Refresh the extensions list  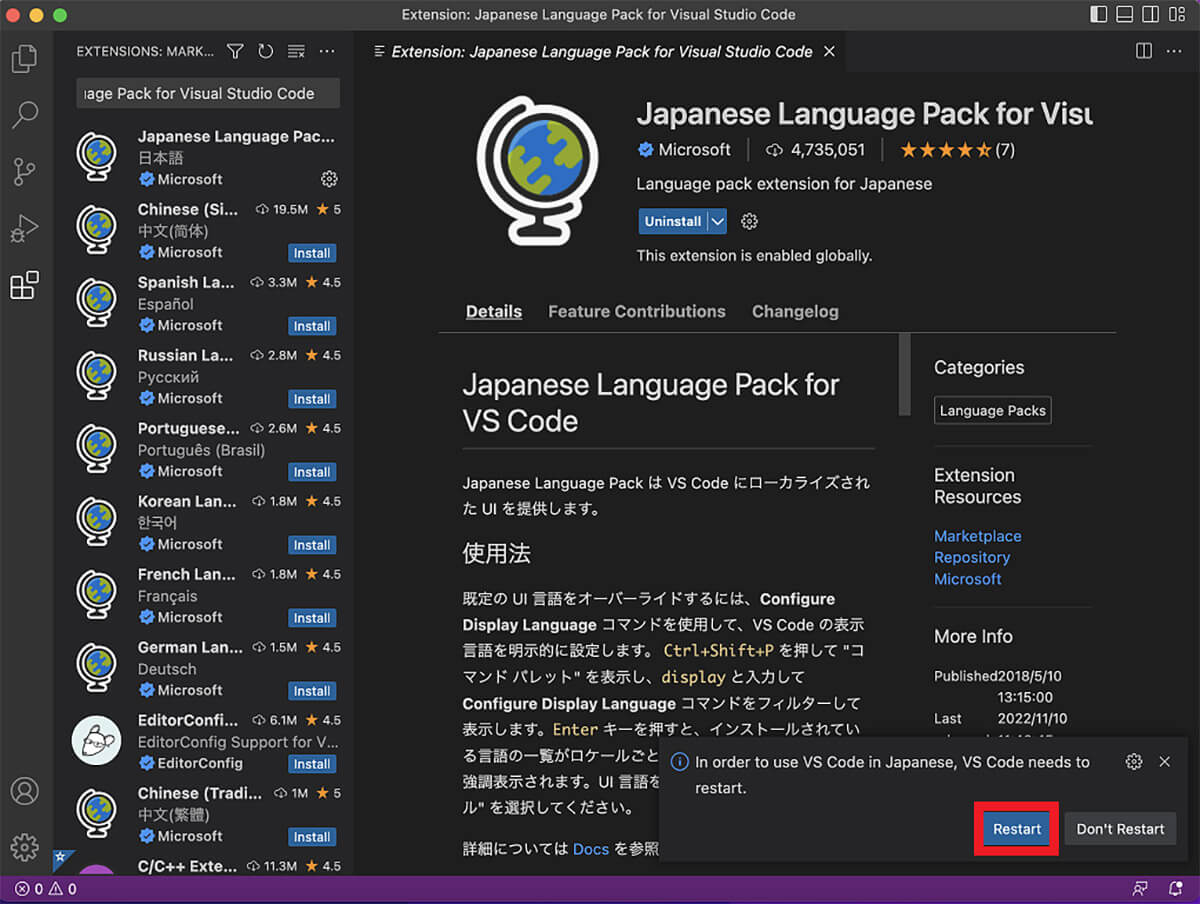pyautogui.click(x=265, y=51)
